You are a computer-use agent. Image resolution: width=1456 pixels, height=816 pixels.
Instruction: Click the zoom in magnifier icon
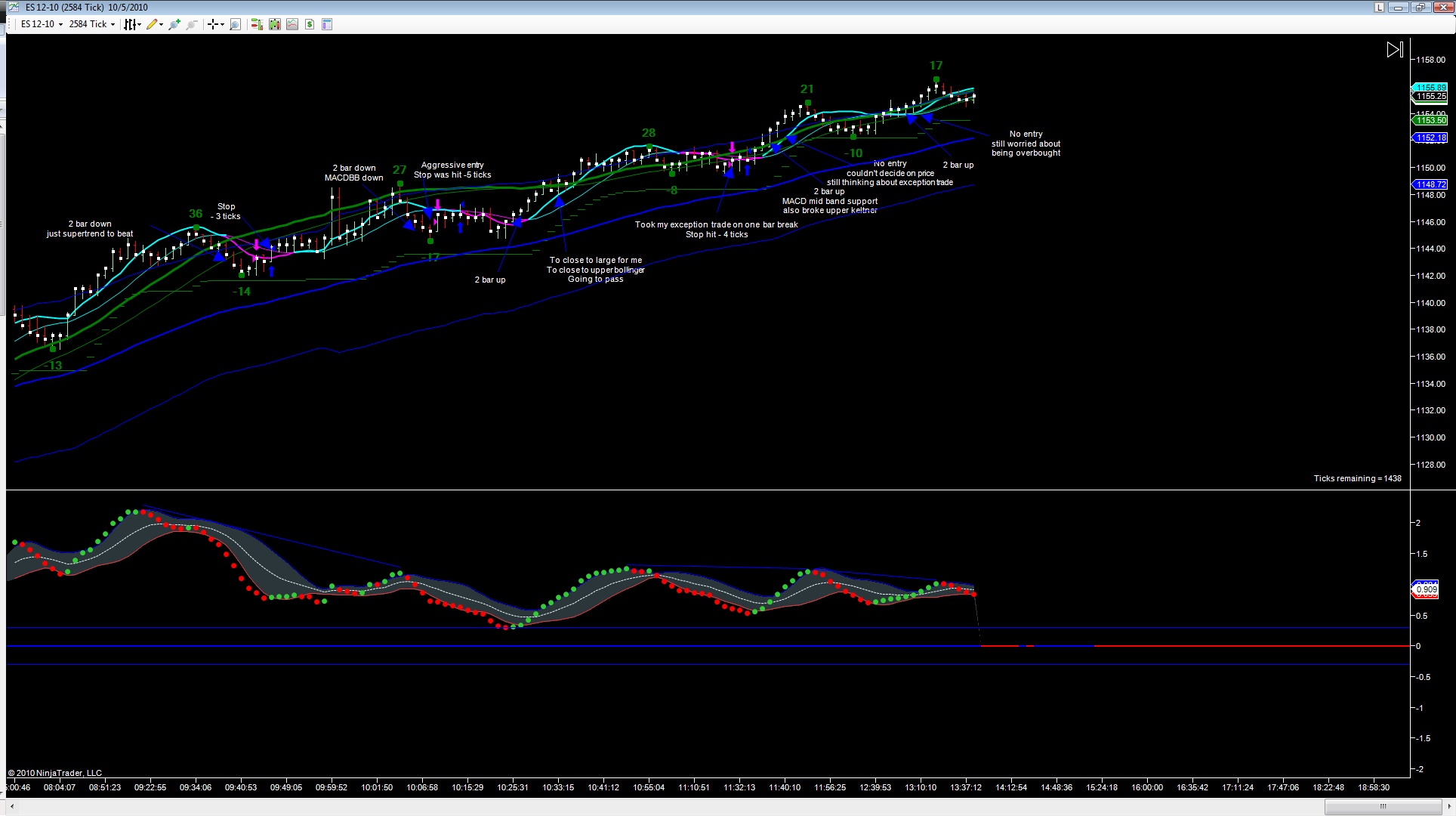(174, 24)
